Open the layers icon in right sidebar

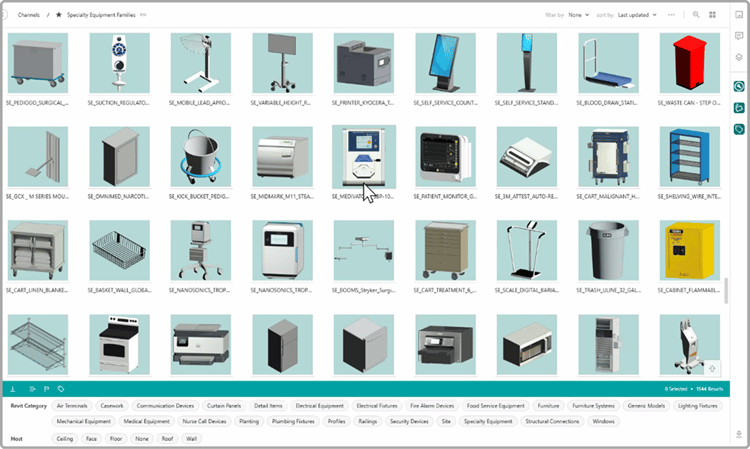(739, 57)
